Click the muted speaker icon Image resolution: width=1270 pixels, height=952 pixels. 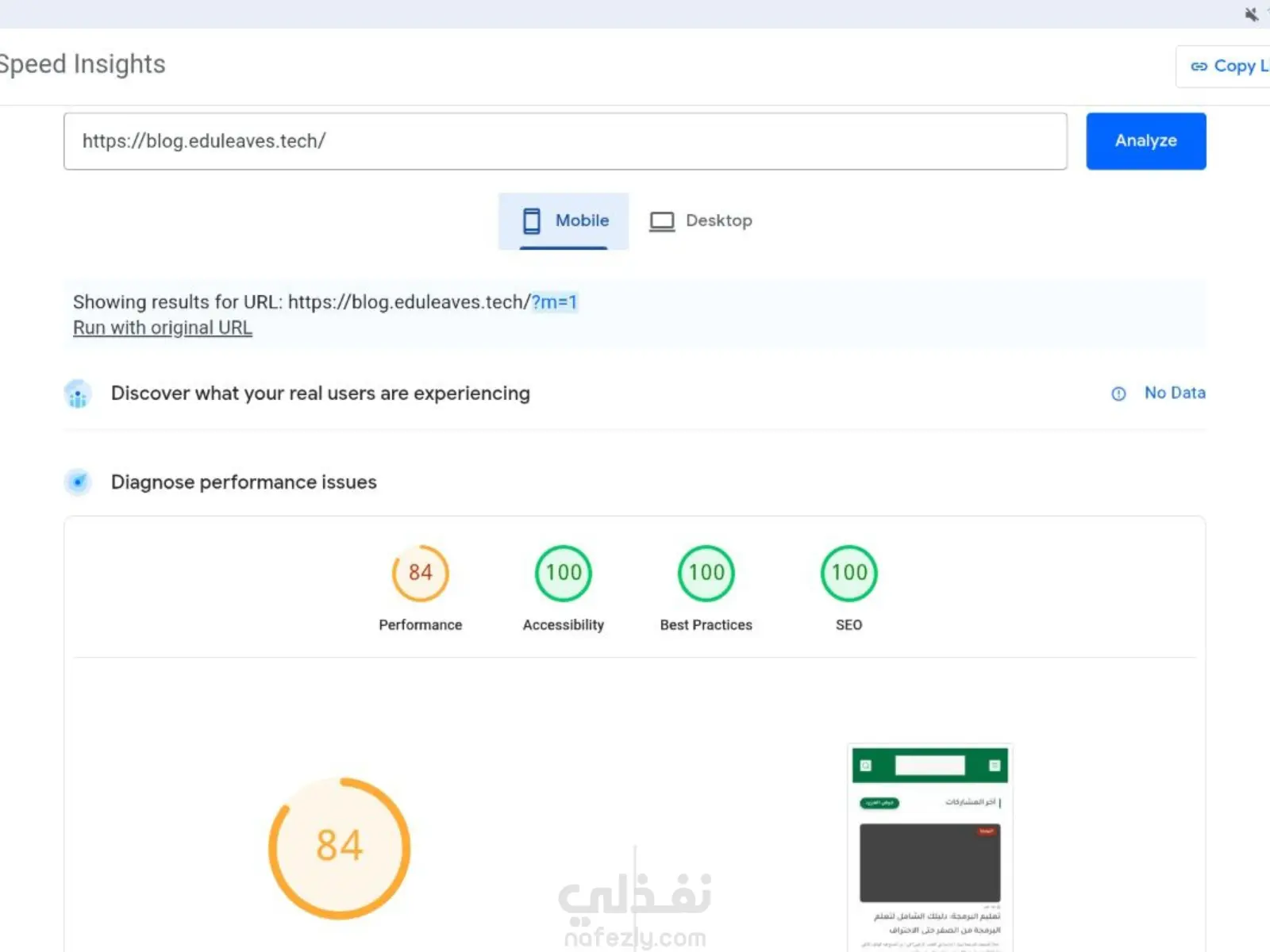[x=1252, y=14]
